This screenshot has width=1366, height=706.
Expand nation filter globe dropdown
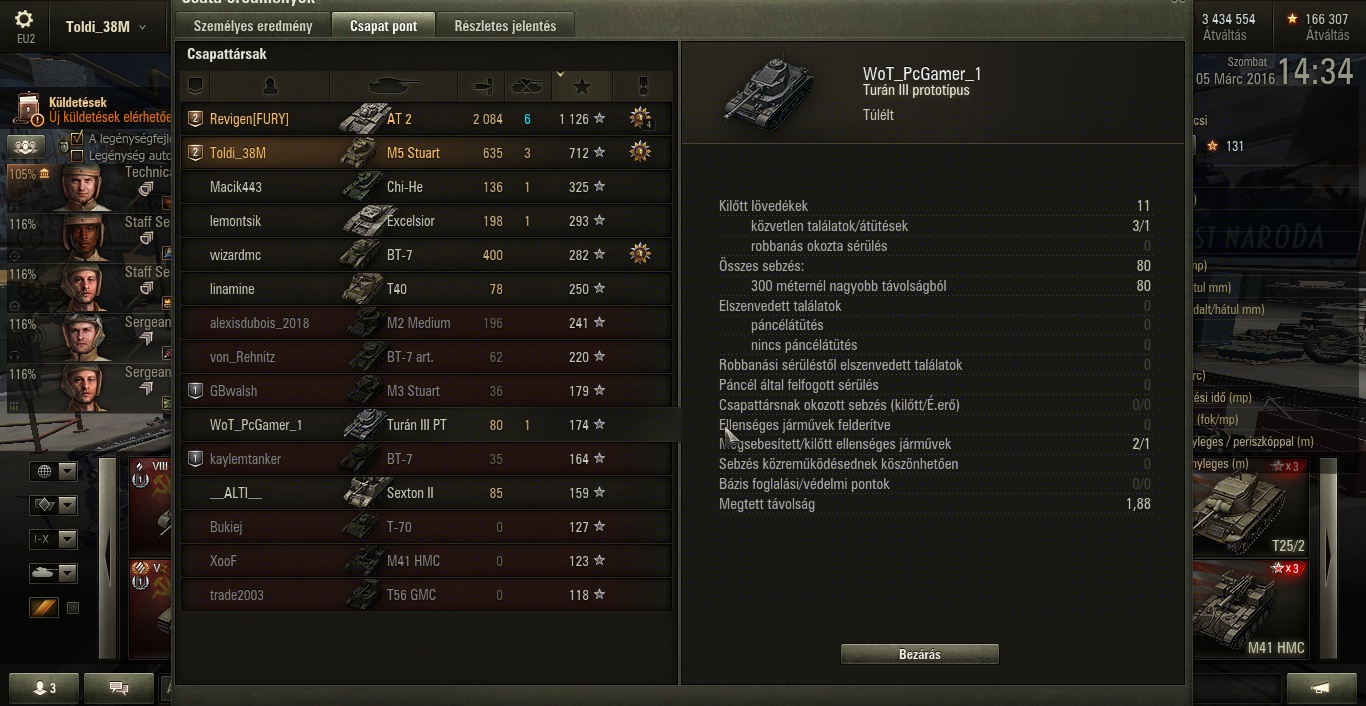pyautogui.click(x=54, y=472)
